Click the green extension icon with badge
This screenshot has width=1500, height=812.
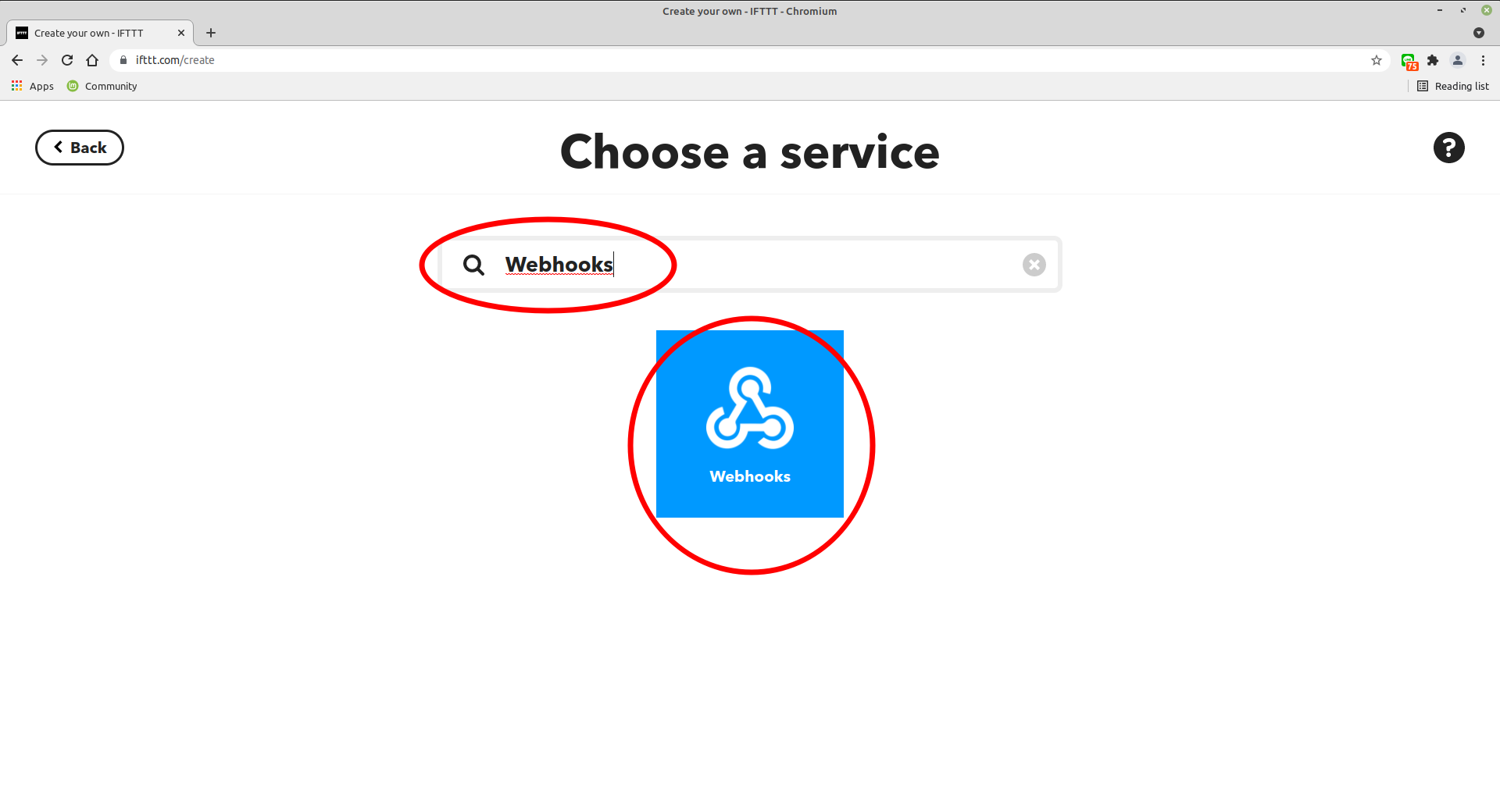[1409, 61]
